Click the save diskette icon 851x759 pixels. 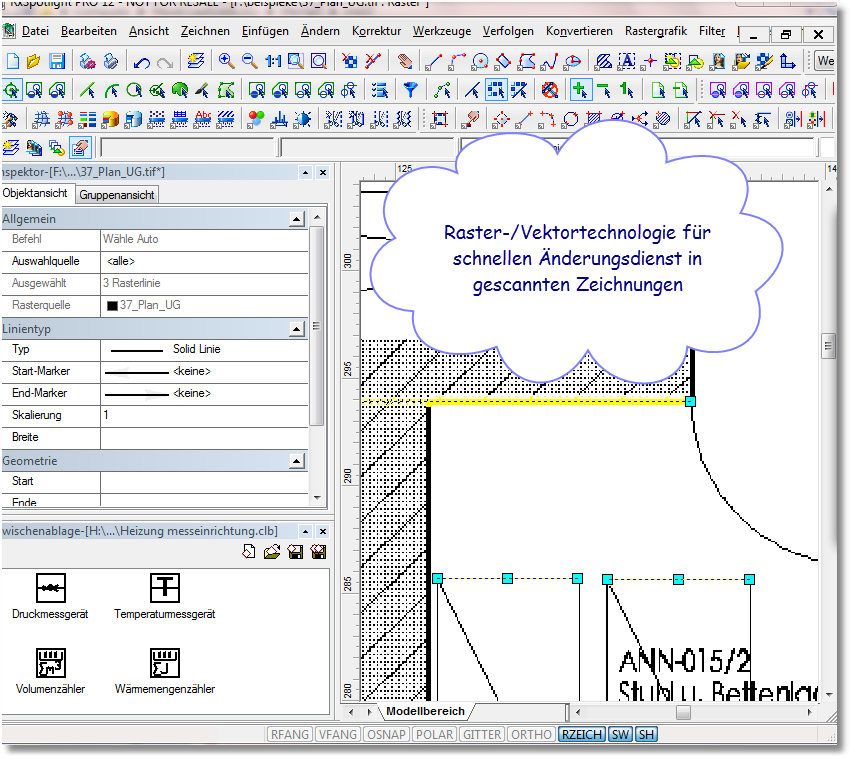pyautogui.click(x=57, y=62)
